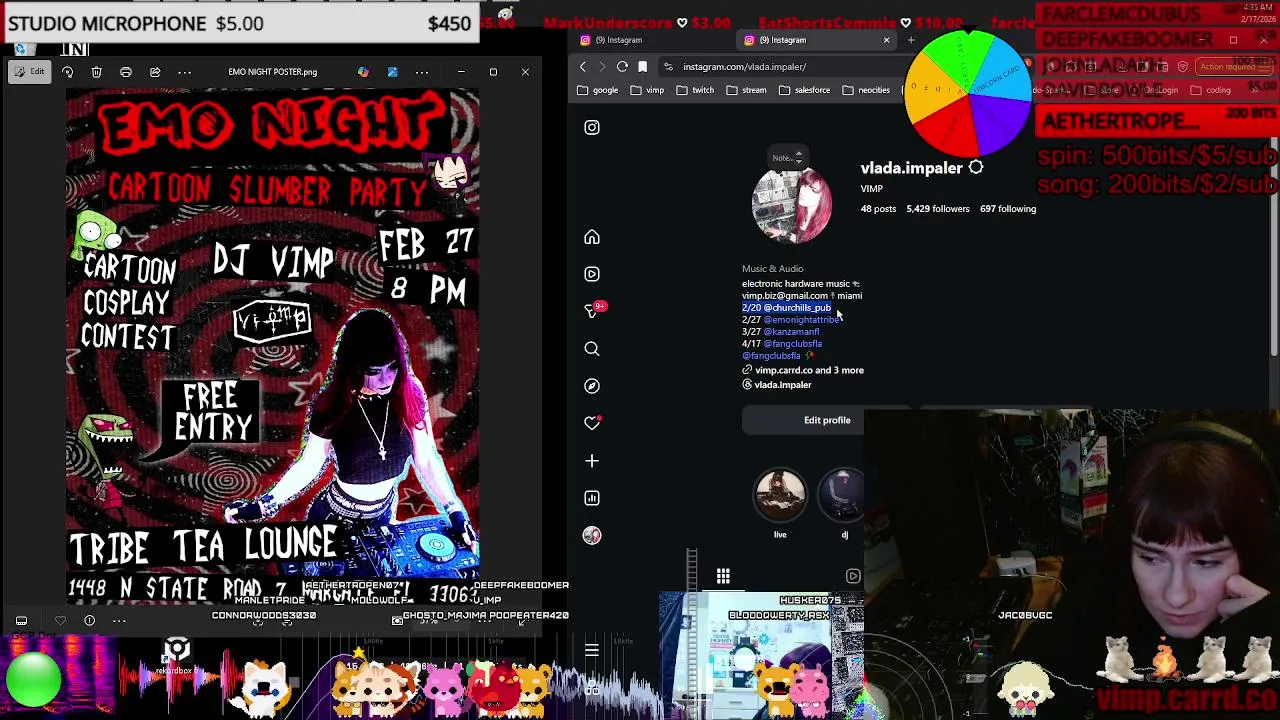Open Instagram Reels from the sidebar

tap(592, 274)
